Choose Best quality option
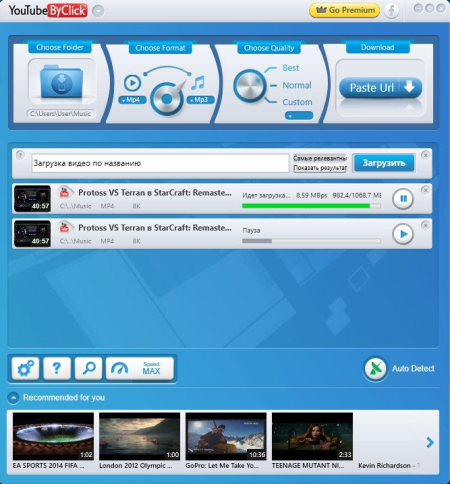The width and height of the screenshot is (450, 484). [x=290, y=68]
